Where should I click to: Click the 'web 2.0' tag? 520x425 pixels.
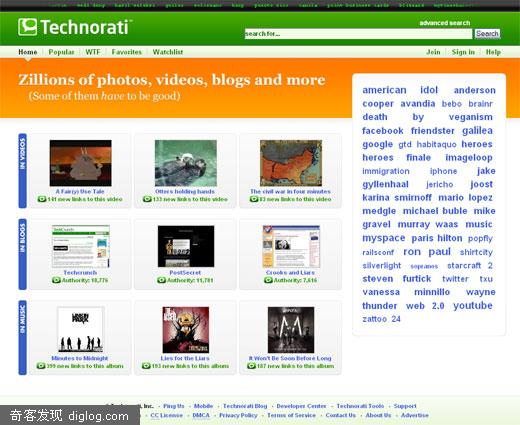(425, 306)
